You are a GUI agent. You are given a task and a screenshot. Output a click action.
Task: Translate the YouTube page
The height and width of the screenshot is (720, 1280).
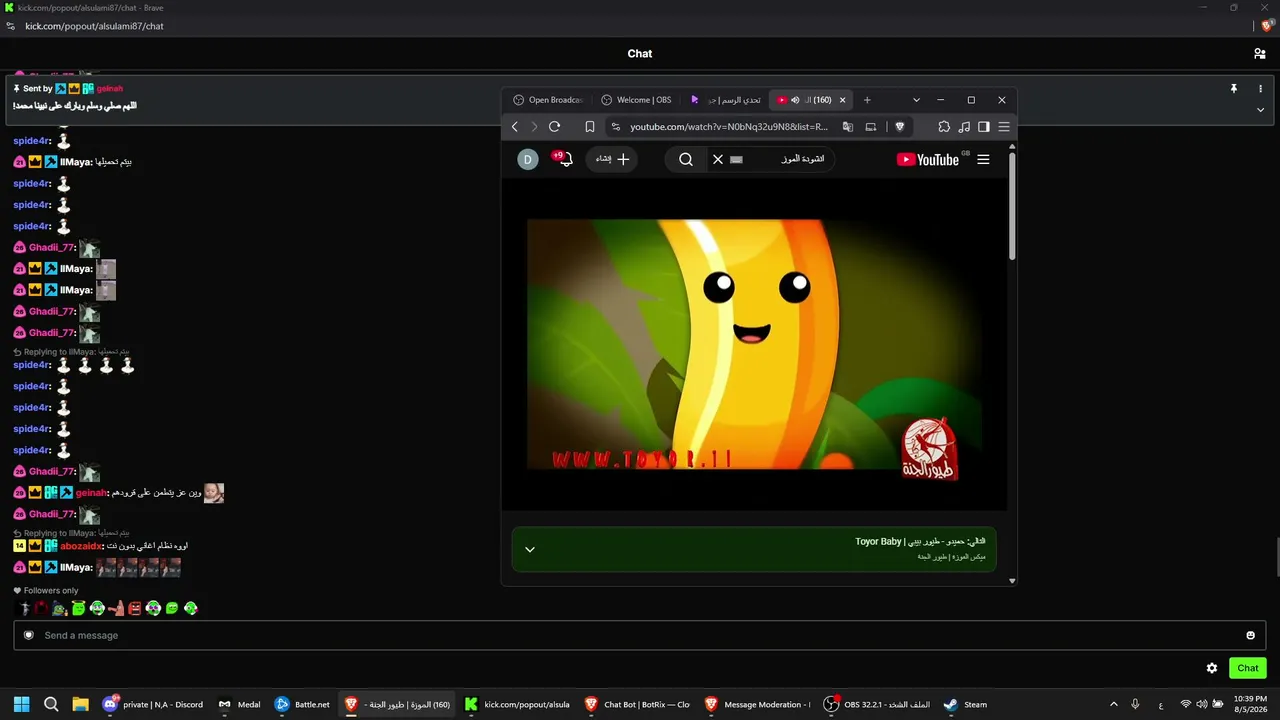click(848, 127)
